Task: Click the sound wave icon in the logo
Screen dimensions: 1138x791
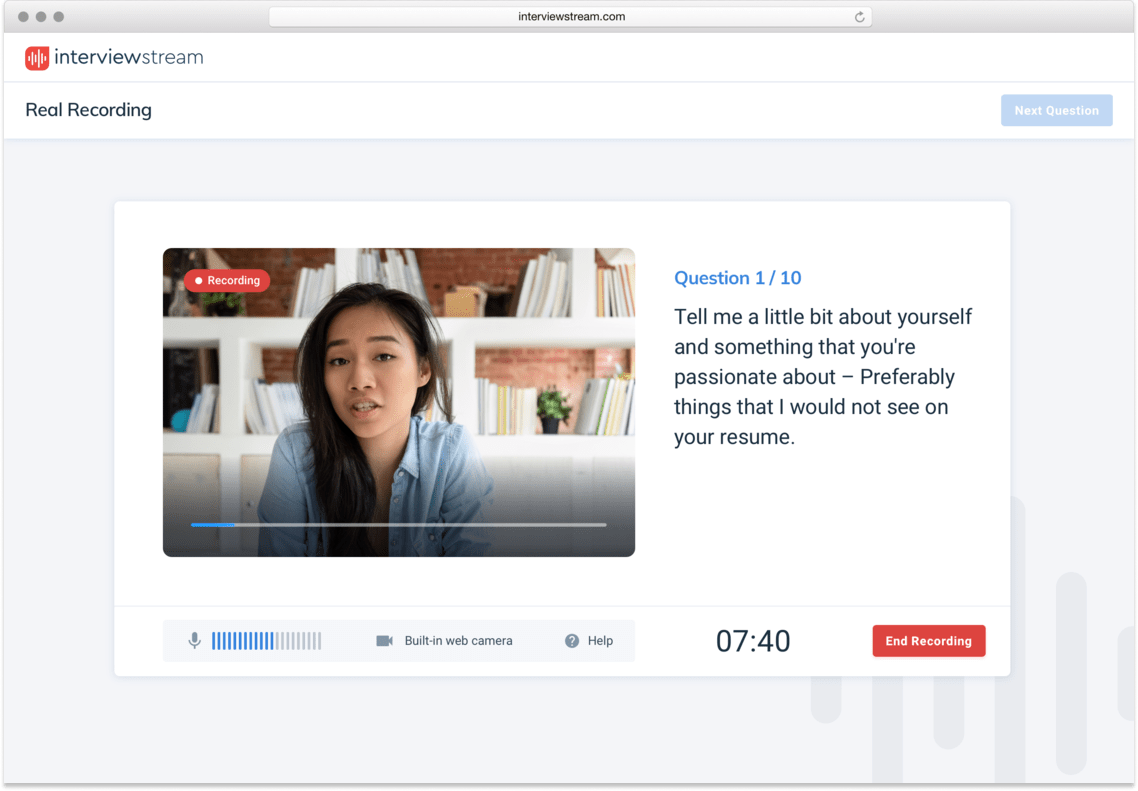Action: (x=36, y=58)
